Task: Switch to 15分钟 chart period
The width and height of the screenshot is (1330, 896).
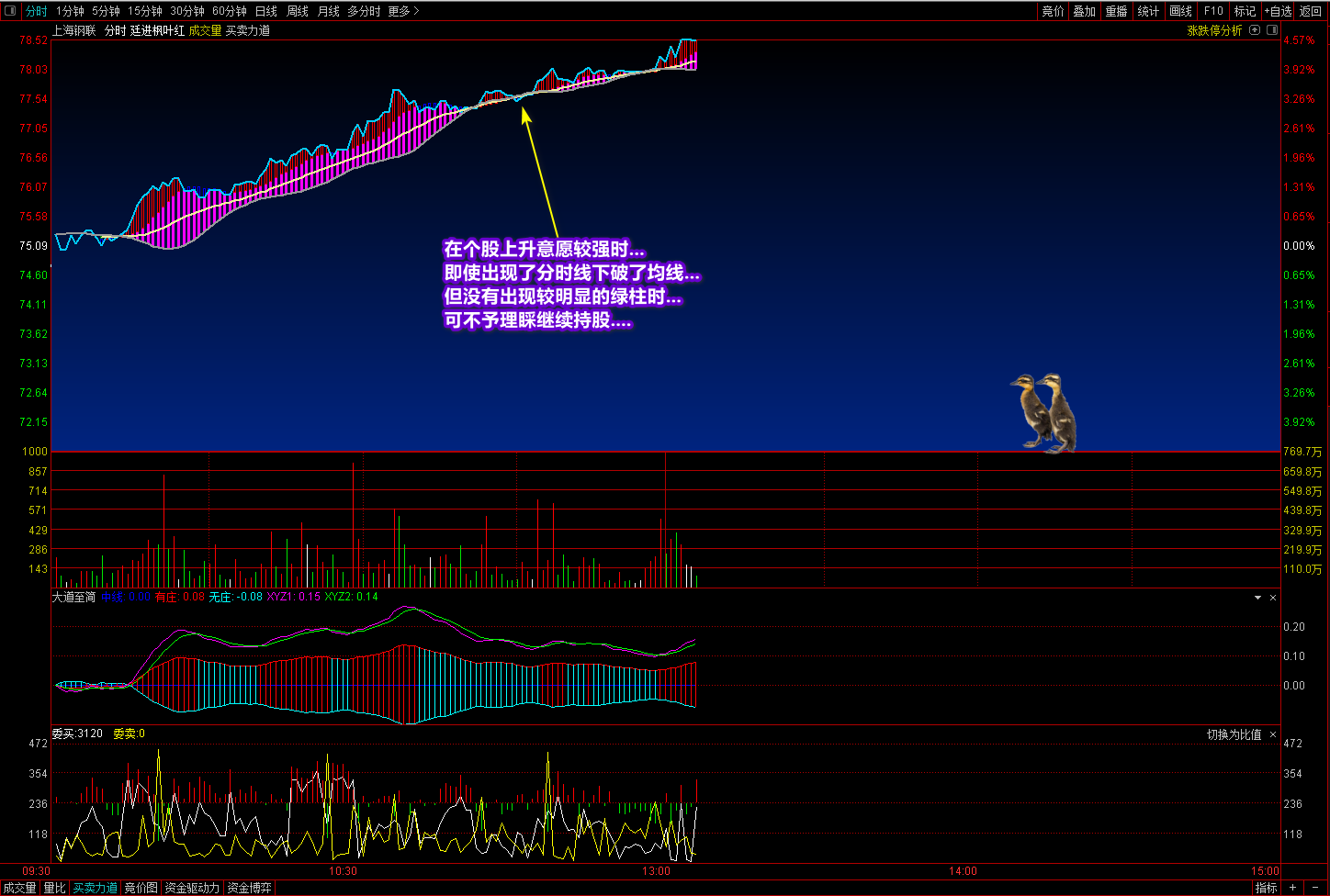Action: click(145, 11)
